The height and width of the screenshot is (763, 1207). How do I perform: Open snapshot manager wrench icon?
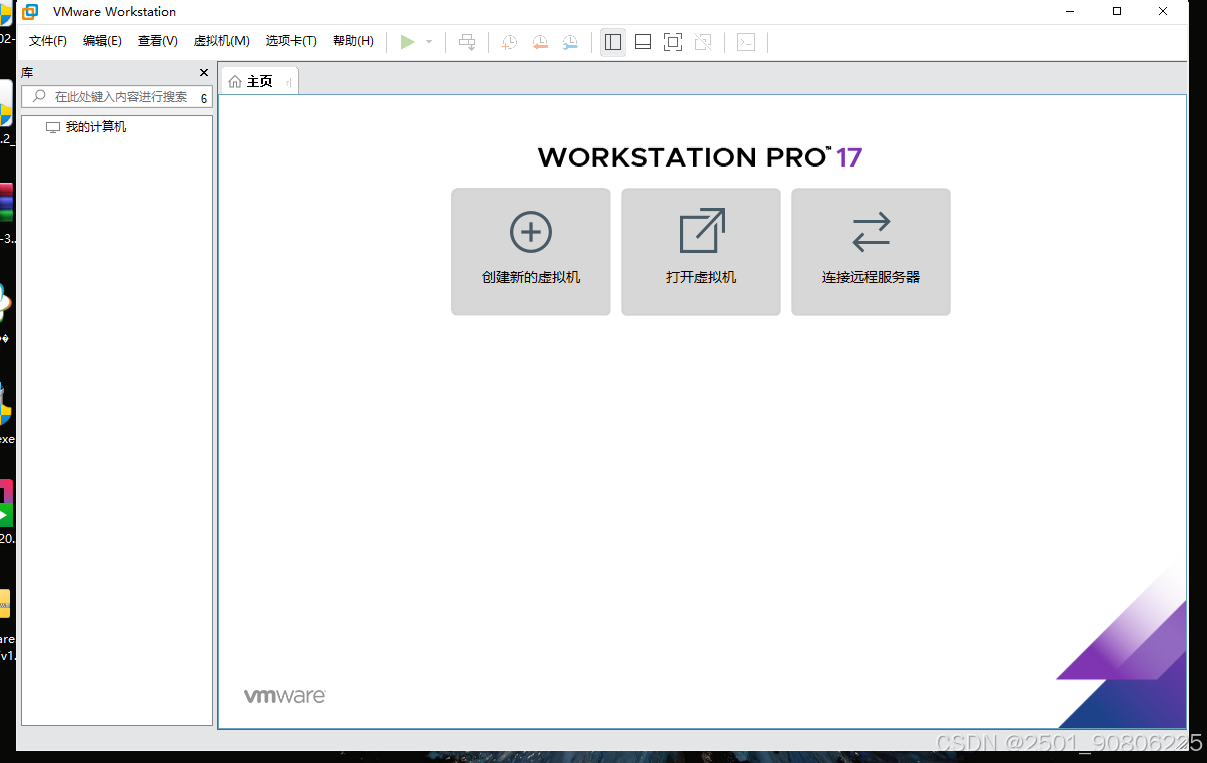coord(570,42)
